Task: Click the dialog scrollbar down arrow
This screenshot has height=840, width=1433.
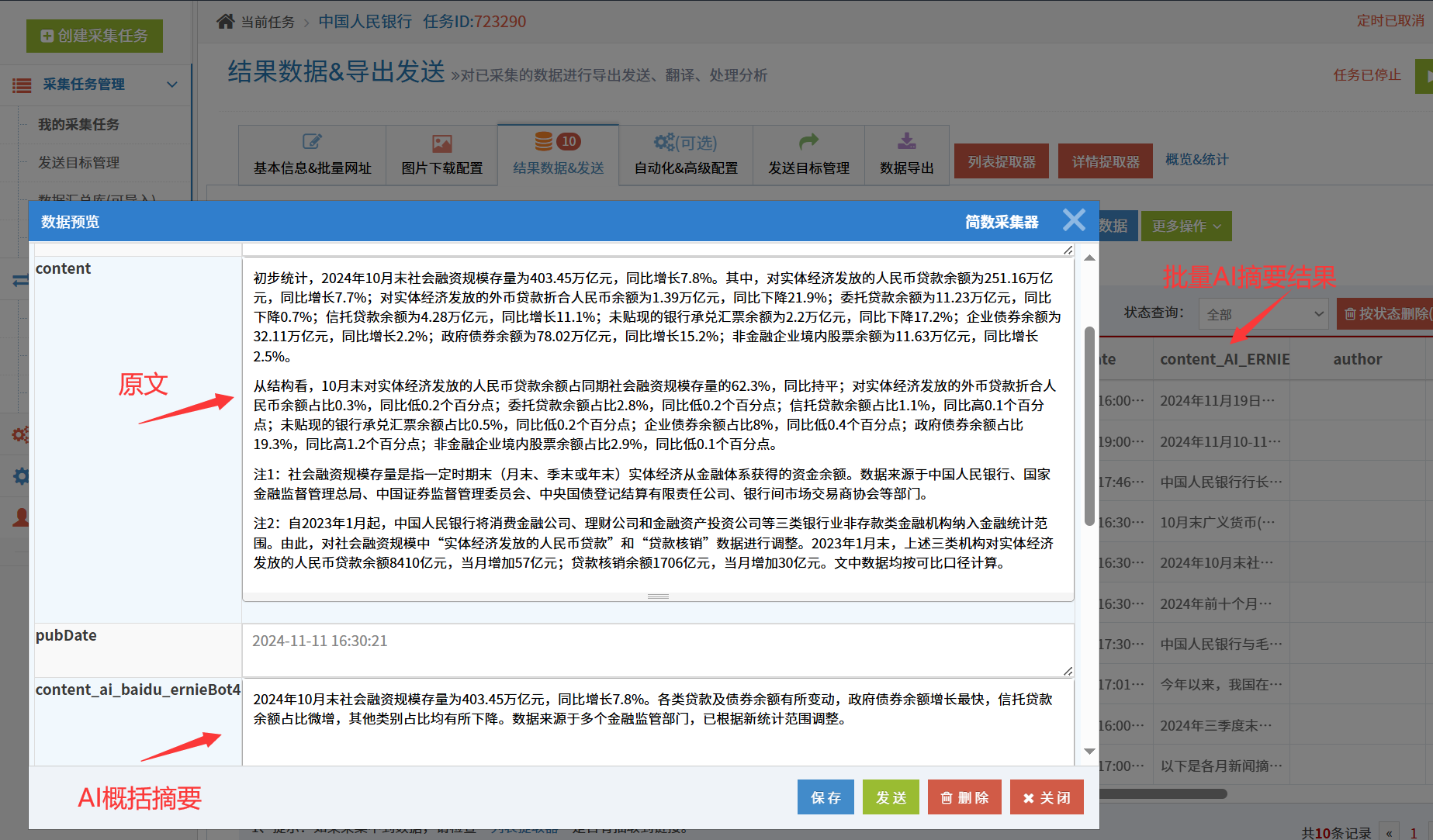Action: 1089,751
